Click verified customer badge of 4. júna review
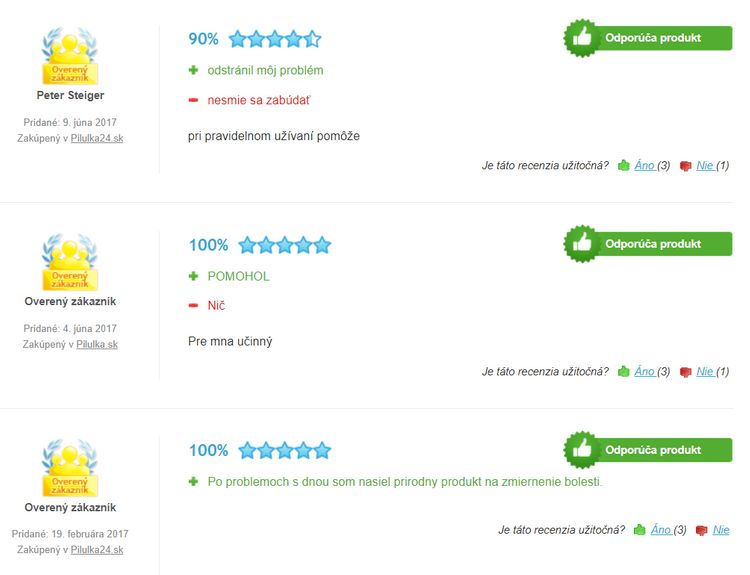 [70, 262]
